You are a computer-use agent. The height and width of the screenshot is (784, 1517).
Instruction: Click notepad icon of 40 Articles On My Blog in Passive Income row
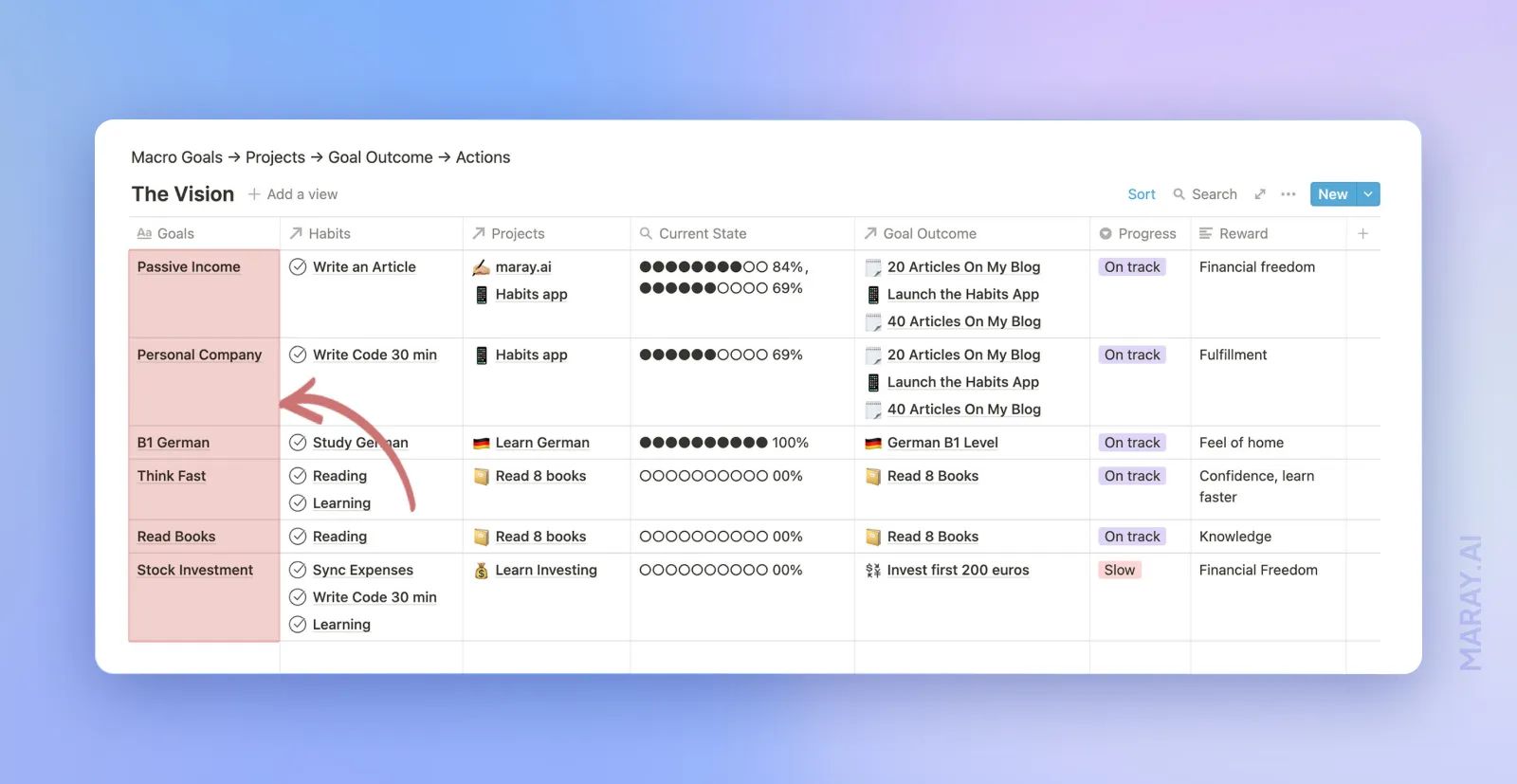(x=873, y=322)
